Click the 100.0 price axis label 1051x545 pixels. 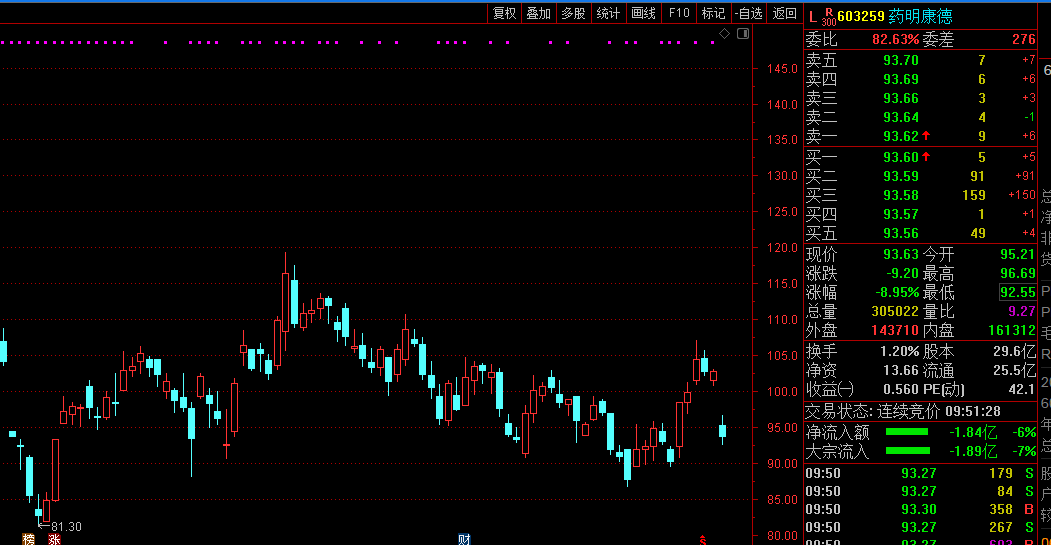coord(782,391)
